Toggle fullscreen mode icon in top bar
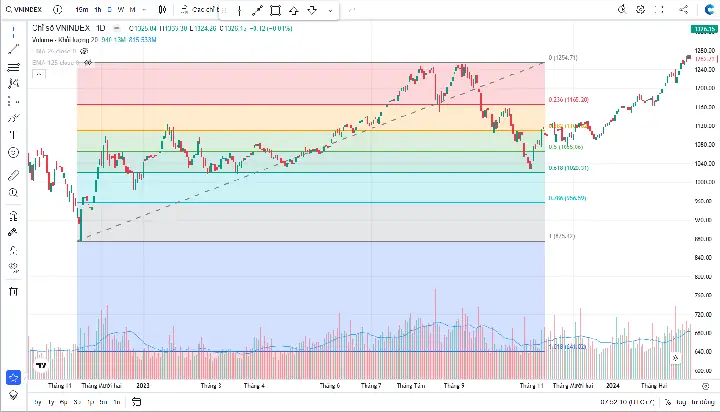The image size is (720, 412). pyautogui.click(x=659, y=9)
